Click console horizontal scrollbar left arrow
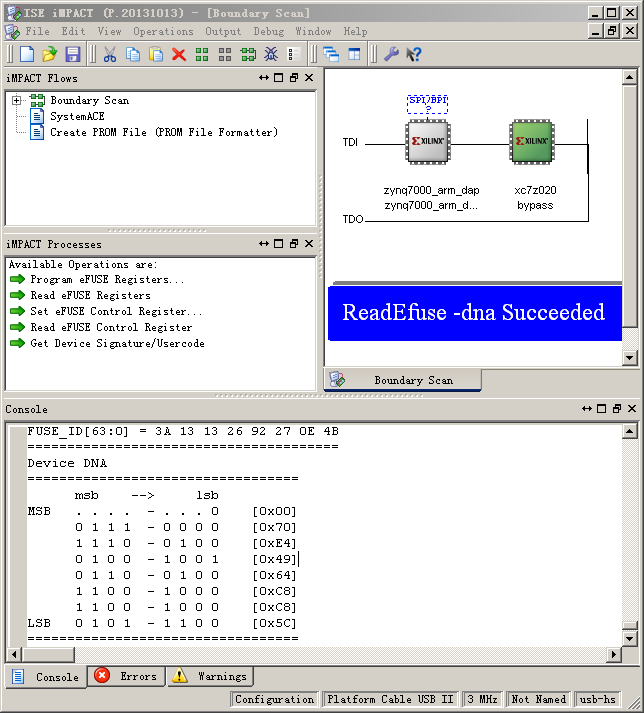 click(x=14, y=655)
